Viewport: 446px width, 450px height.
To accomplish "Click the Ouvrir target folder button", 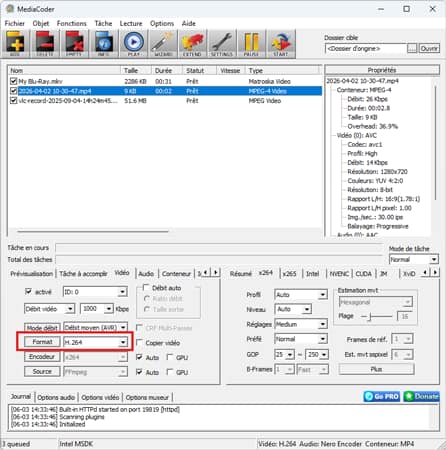I will coord(429,48).
